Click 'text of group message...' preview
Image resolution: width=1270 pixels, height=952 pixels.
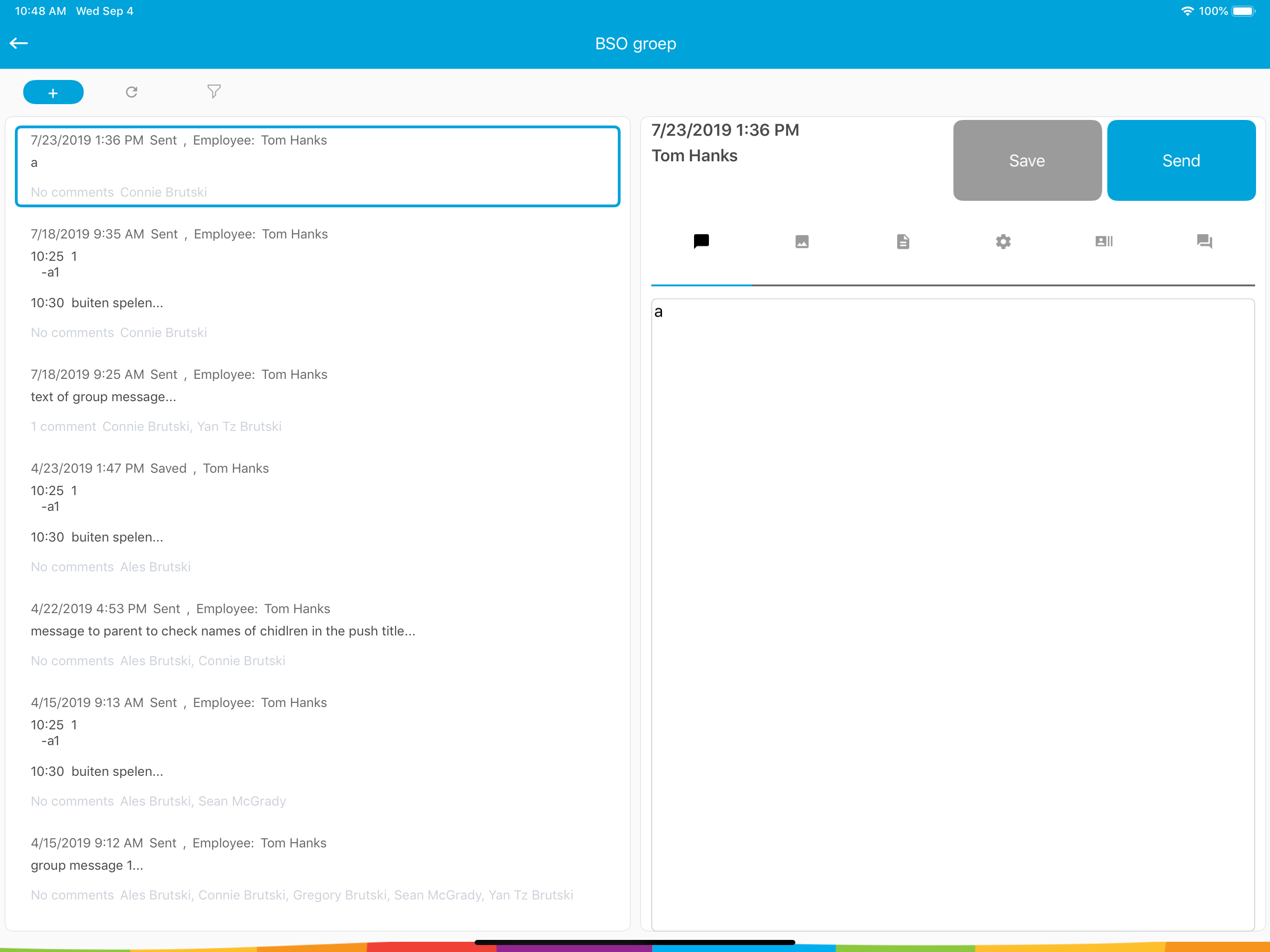pyautogui.click(x=103, y=397)
